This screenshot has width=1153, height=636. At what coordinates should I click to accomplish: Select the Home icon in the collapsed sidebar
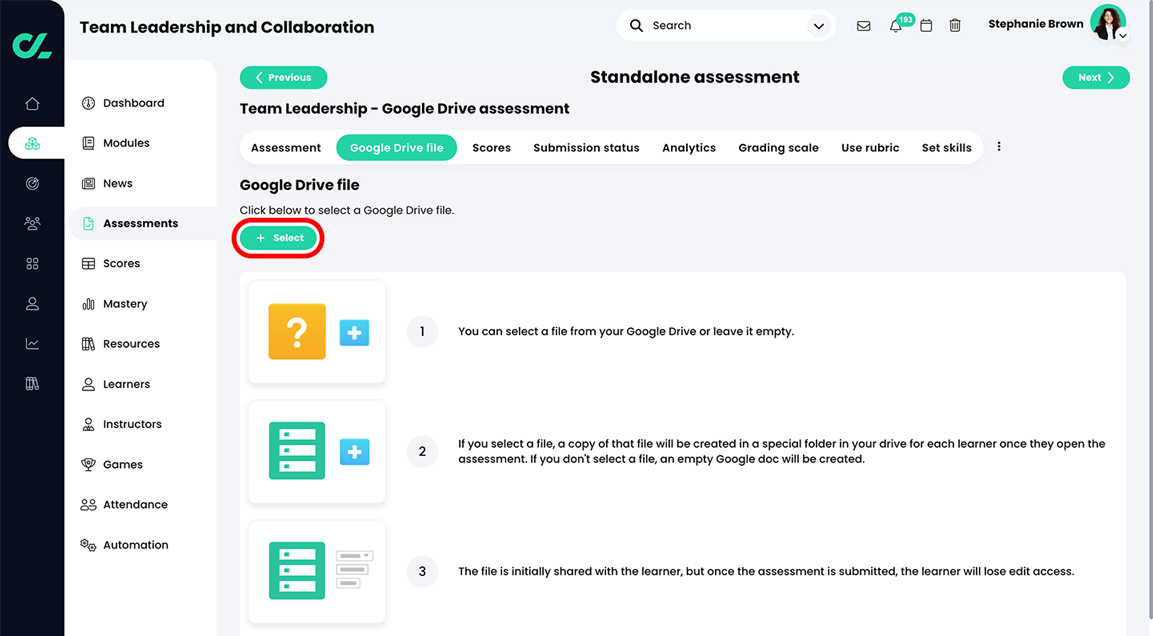pyautogui.click(x=32, y=102)
